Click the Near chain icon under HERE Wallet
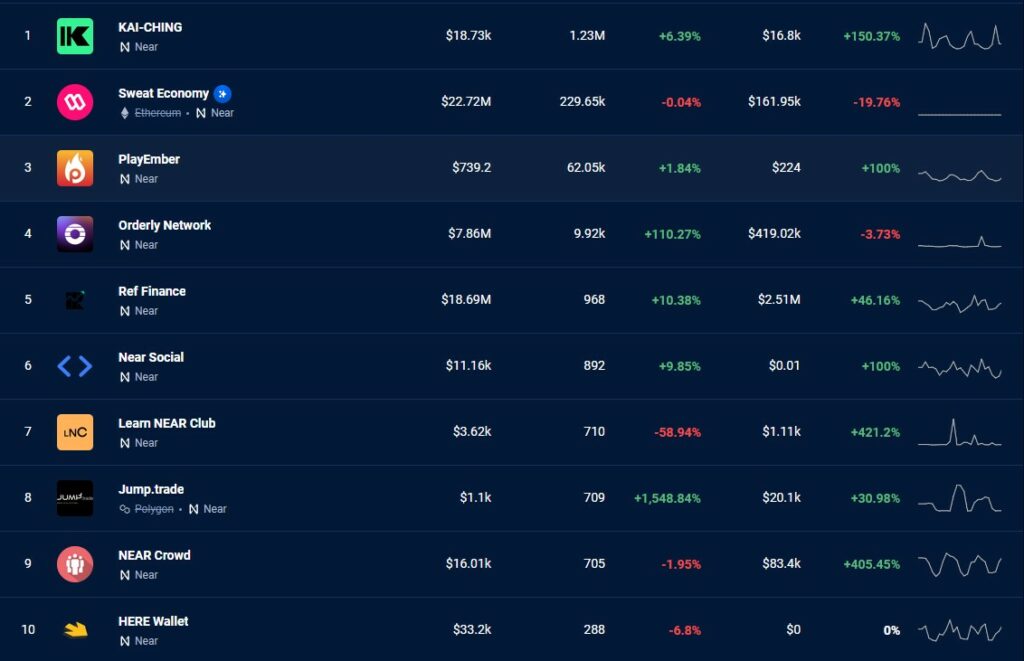The image size is (1024, 661). 125,641
